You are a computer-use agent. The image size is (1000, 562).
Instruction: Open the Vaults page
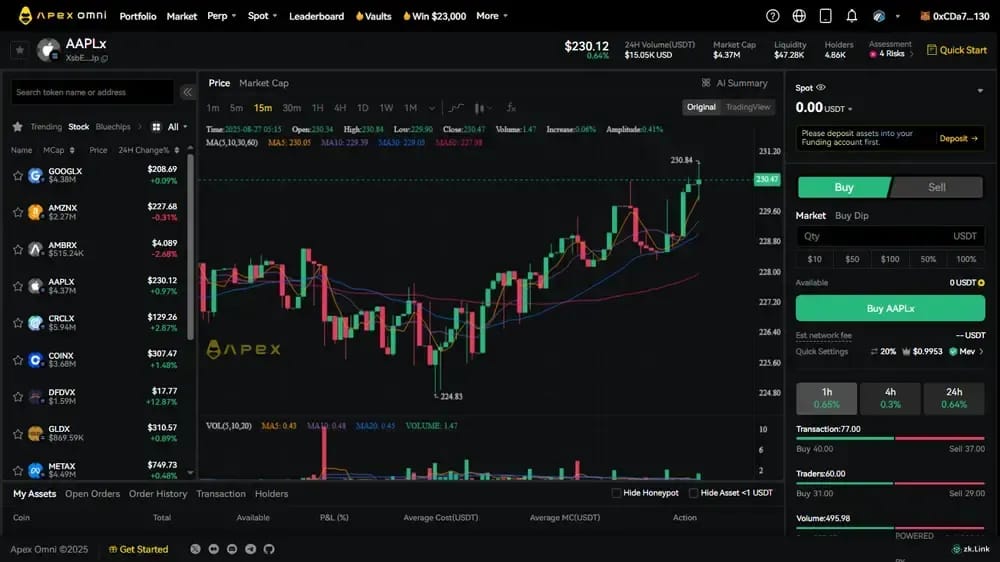374,16
